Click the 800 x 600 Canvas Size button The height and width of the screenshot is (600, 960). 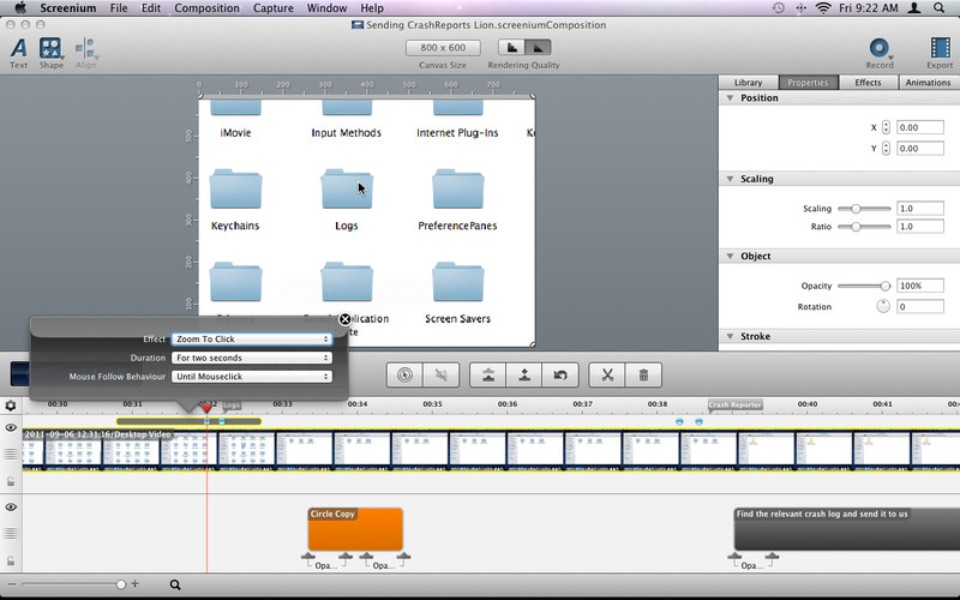pos(443,48)
